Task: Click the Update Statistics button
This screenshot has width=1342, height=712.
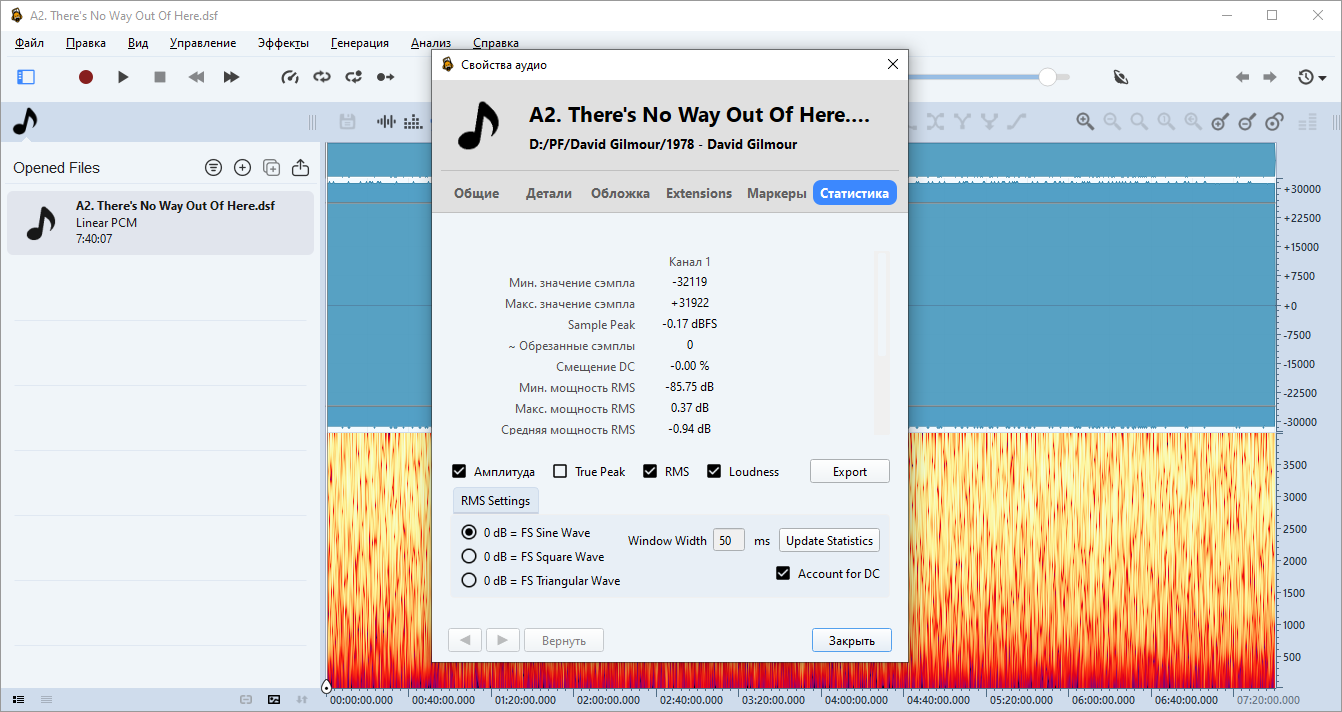Action: coord(829,540)
